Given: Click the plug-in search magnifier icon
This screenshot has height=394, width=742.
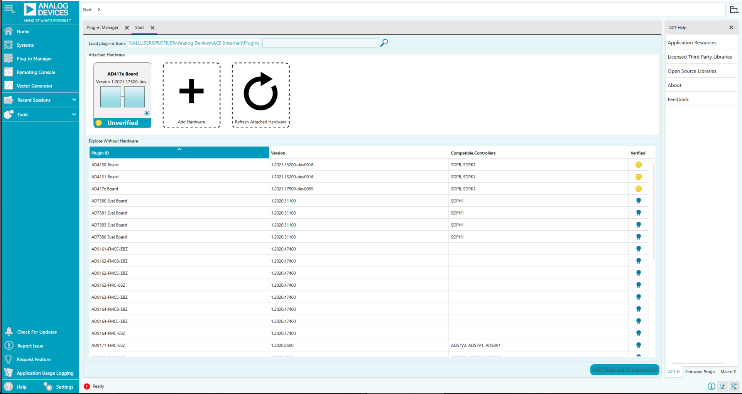Looking at the screenshot, I should tap(384, 43).
